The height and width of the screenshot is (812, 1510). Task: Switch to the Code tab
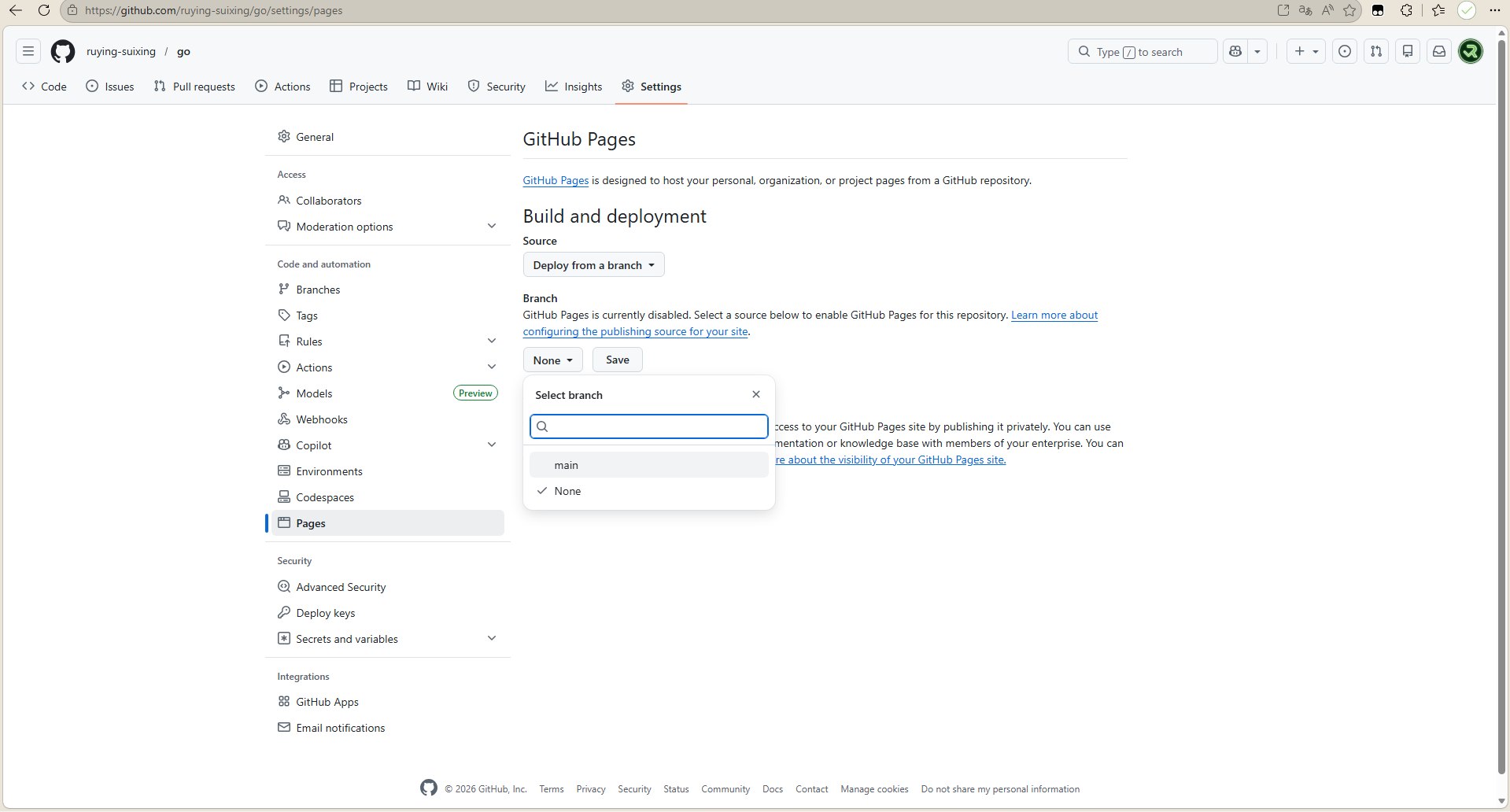tap(44, 87)
